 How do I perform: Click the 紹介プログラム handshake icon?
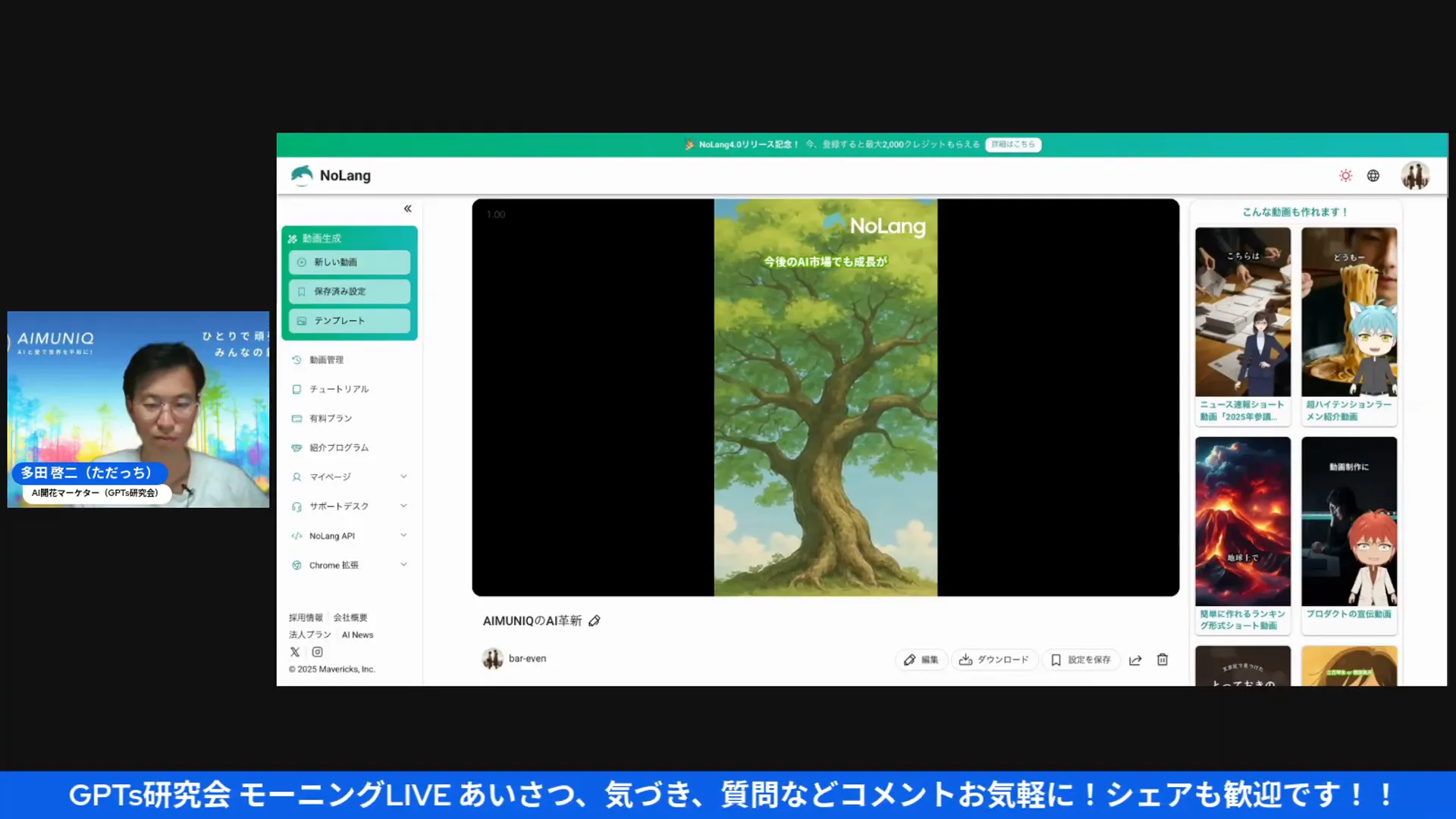click(x=297, y=448)
